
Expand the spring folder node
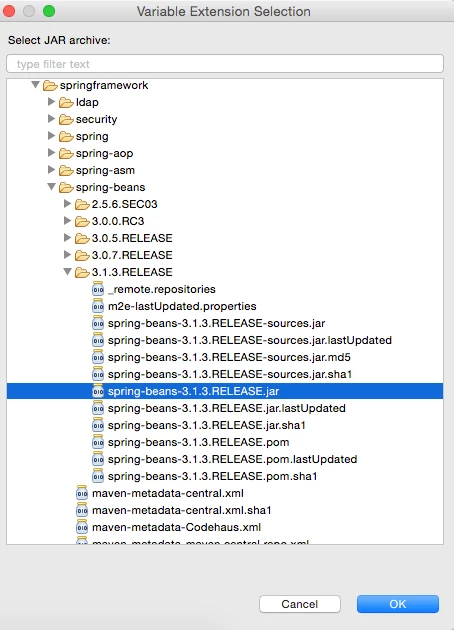51,136
